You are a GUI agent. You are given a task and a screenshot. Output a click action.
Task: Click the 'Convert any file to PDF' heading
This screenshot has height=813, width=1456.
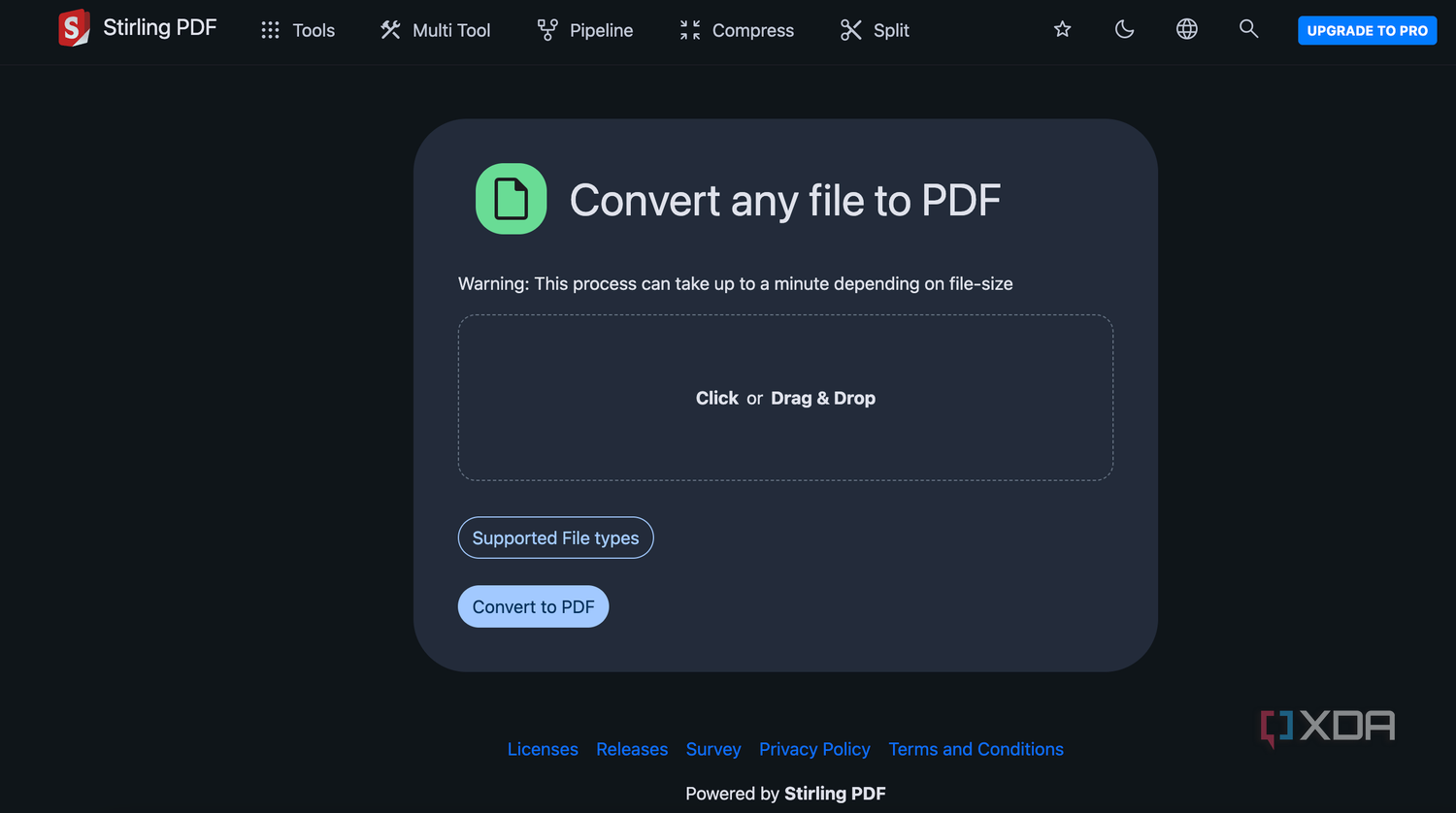tap(785, 200)
